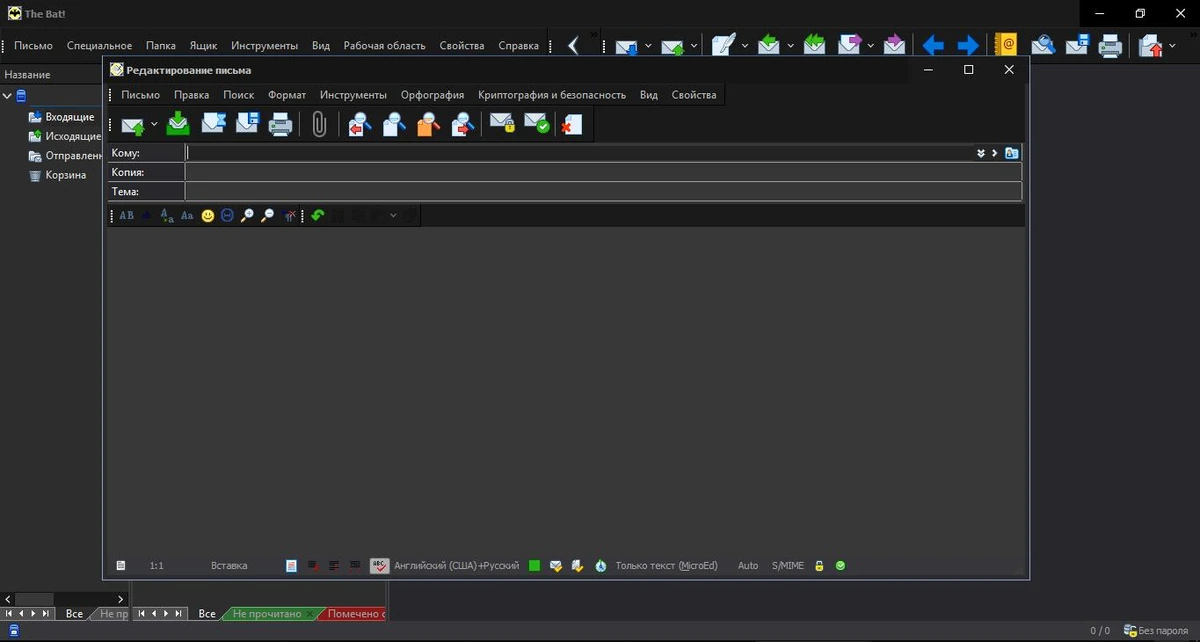Open the Формат menu
The height and width of the screenshot is (642, 1200).
point(287,95)
